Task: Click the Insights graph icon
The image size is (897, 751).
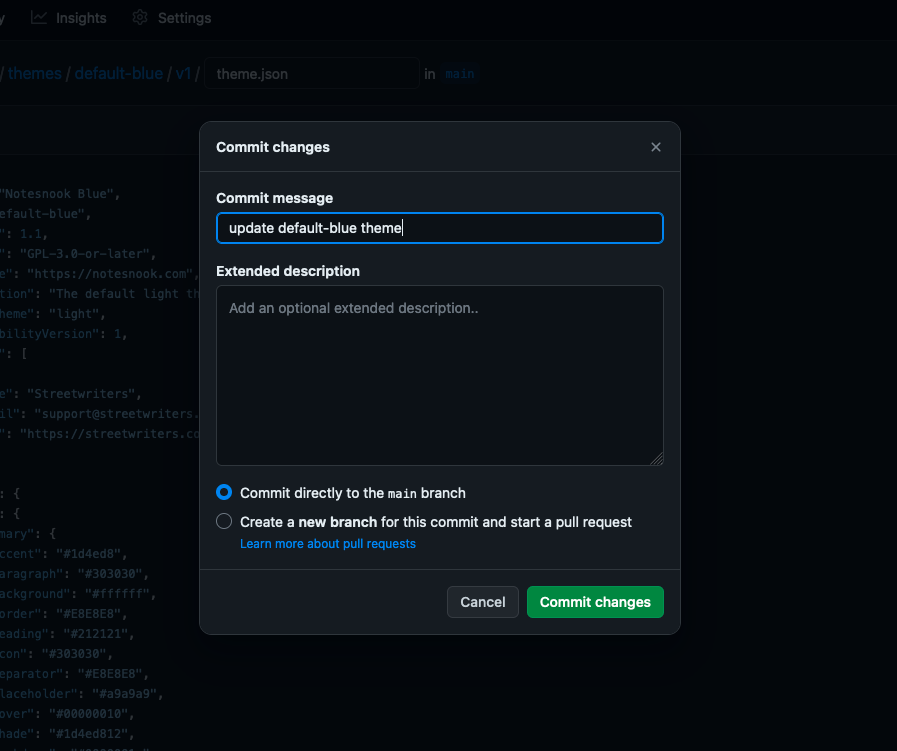Action: [39, 18]
